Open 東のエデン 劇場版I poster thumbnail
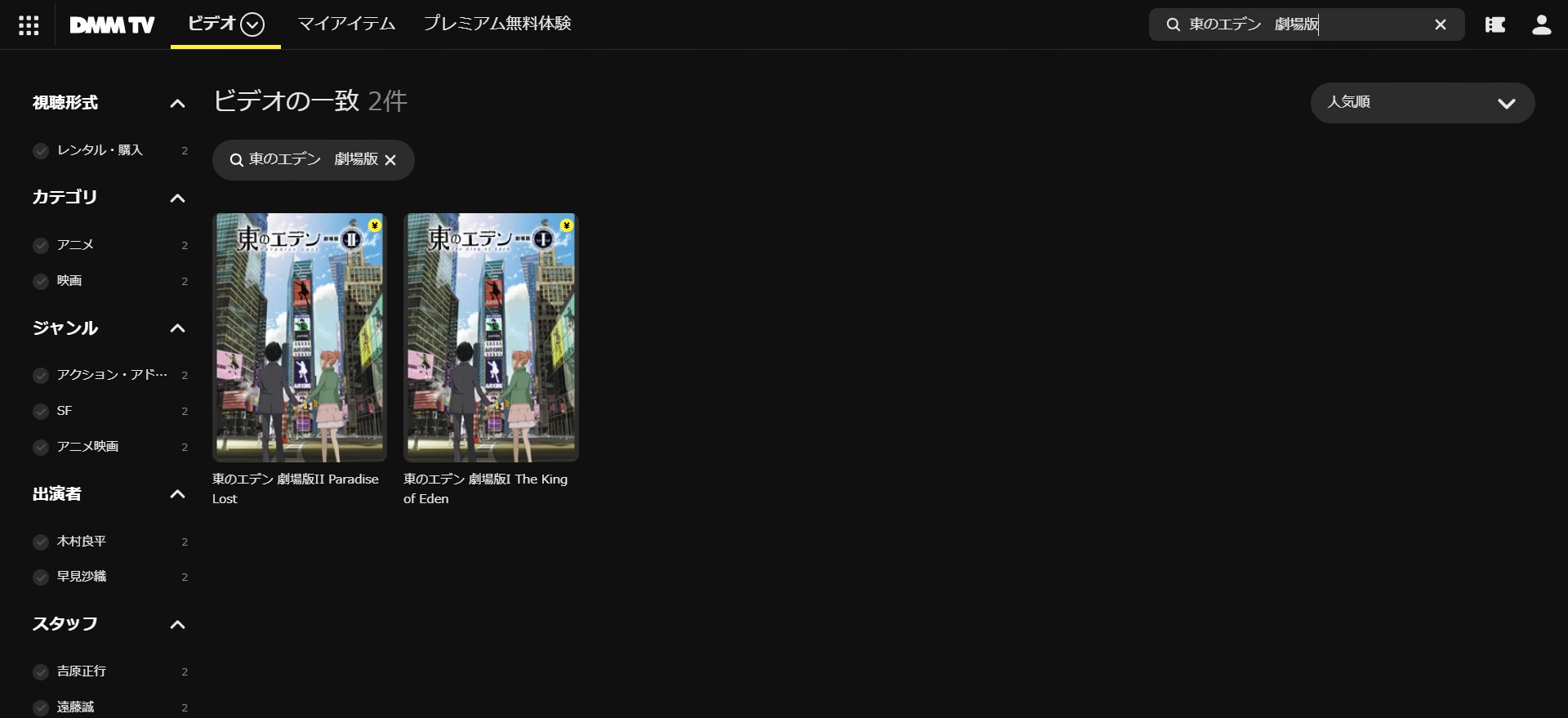 (491, 337)
